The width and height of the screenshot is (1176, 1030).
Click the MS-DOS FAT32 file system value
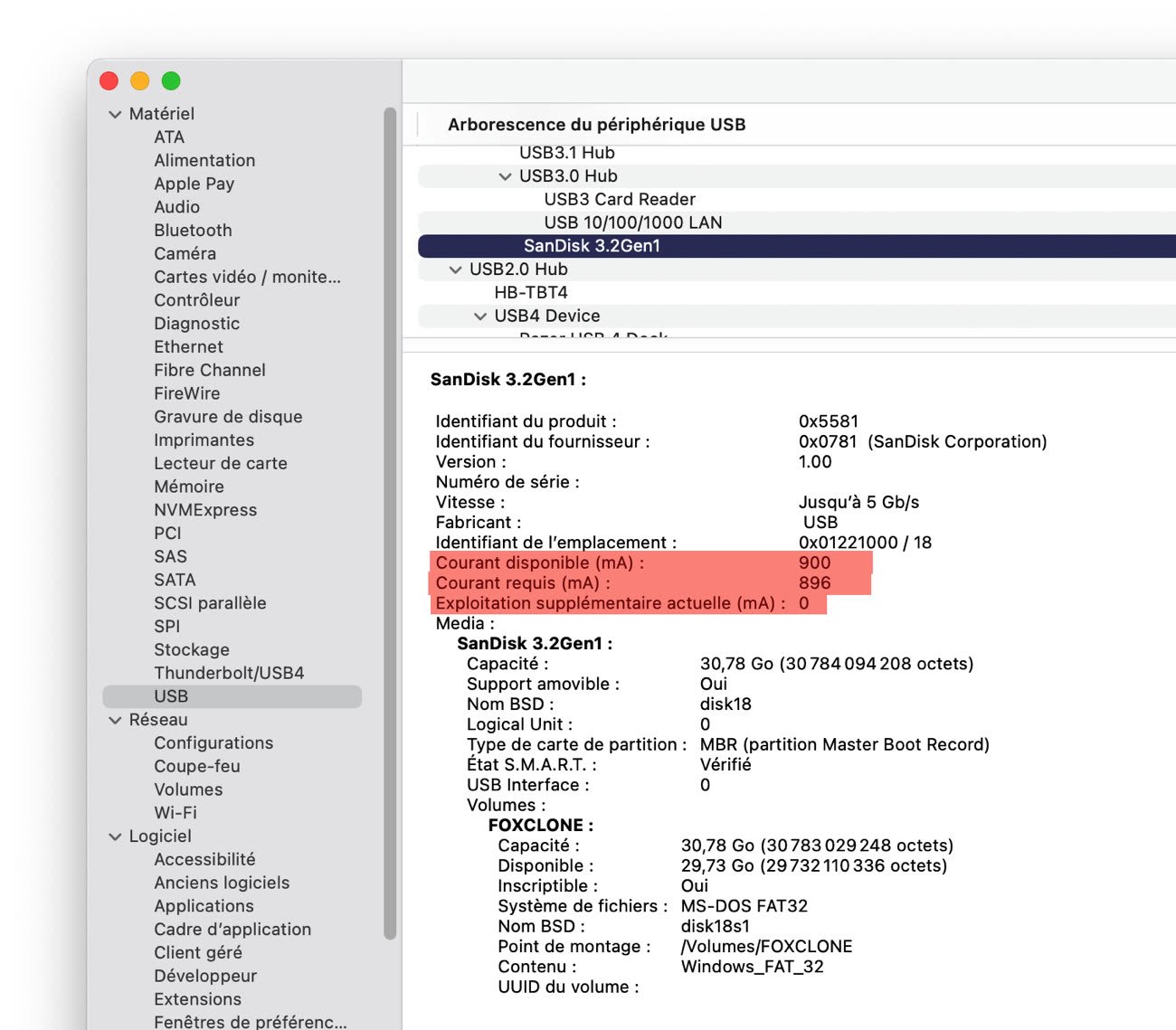coord(744,906)
